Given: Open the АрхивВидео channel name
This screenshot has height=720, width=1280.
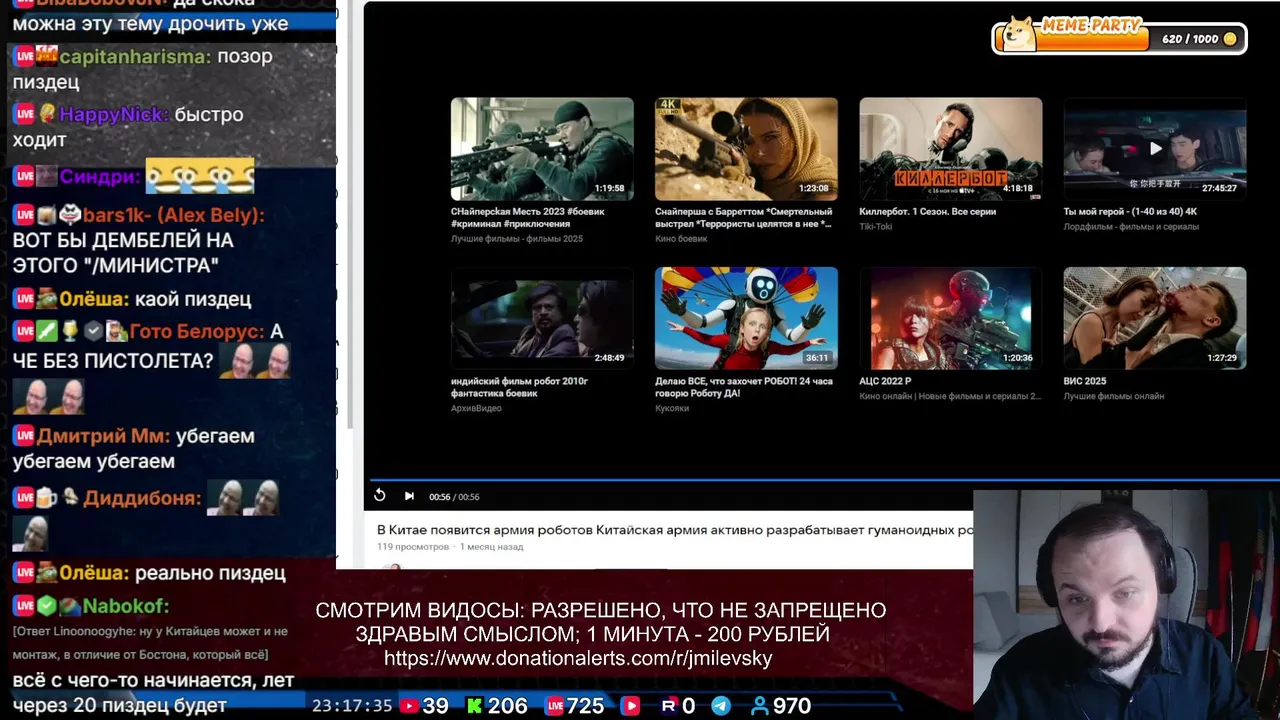Looking at the screenshot, I should pos(476,408).
